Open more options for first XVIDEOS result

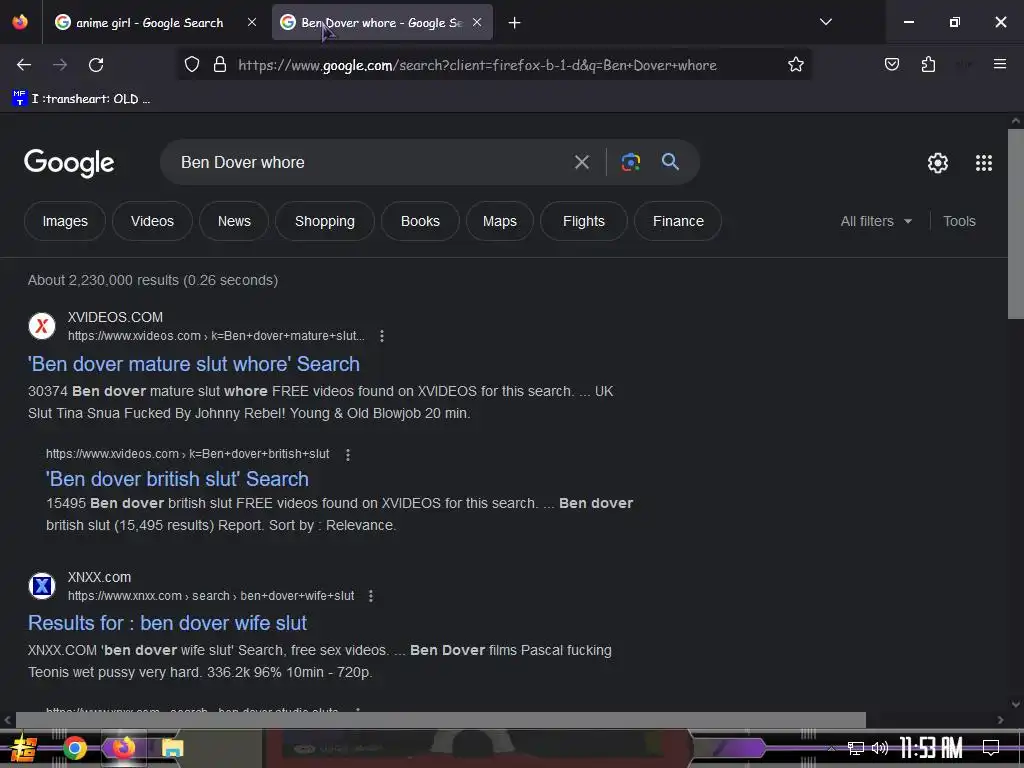click(x=382, y=336)
